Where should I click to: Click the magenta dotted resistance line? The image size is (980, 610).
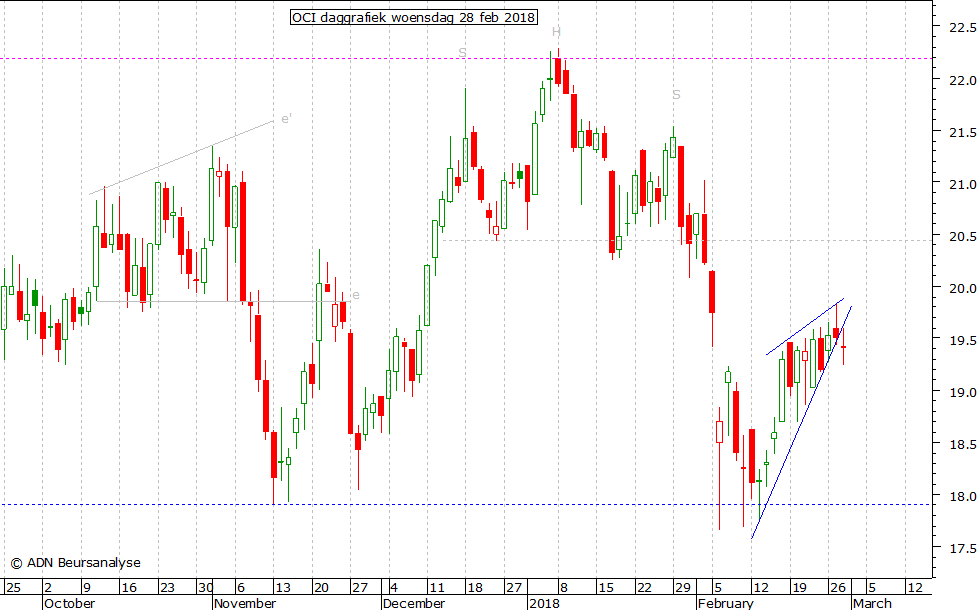(466, 59)
